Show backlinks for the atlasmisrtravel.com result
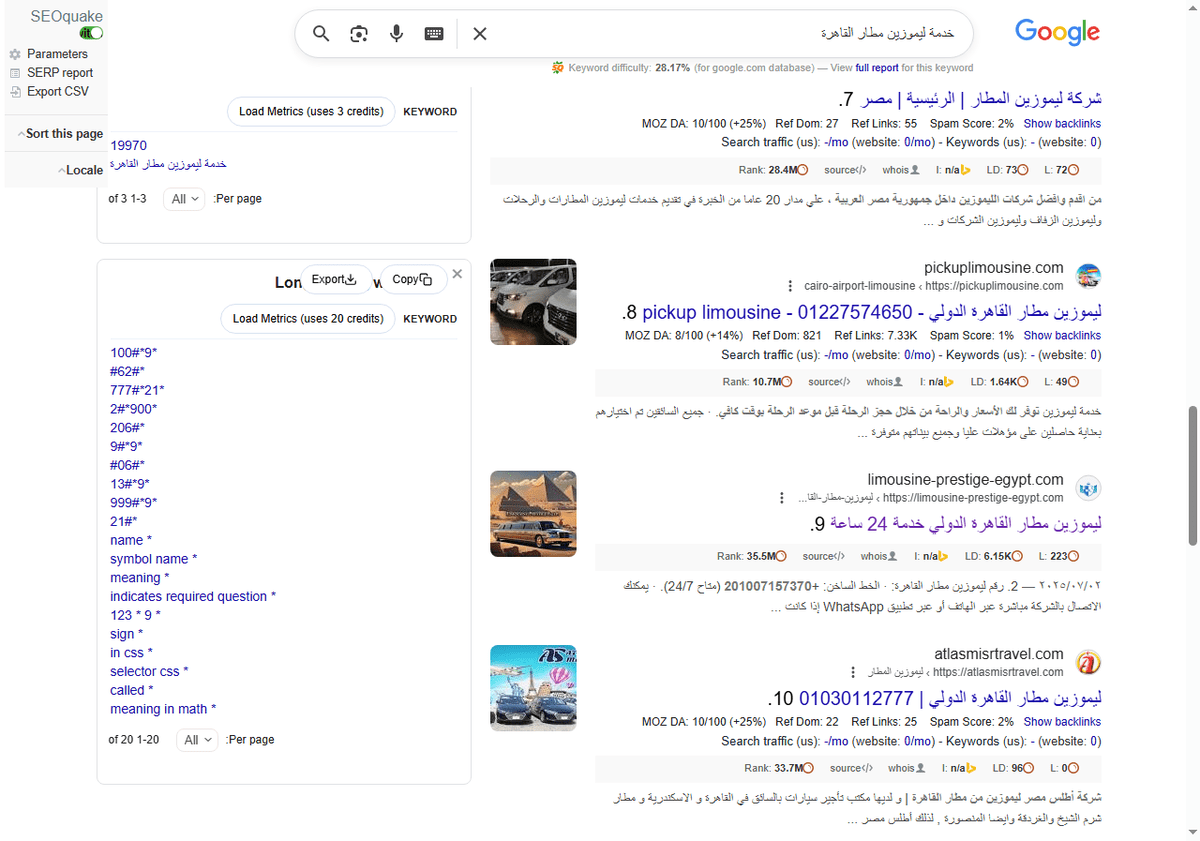This screenshot has width=1200, height=841. tap(1062, 721)
